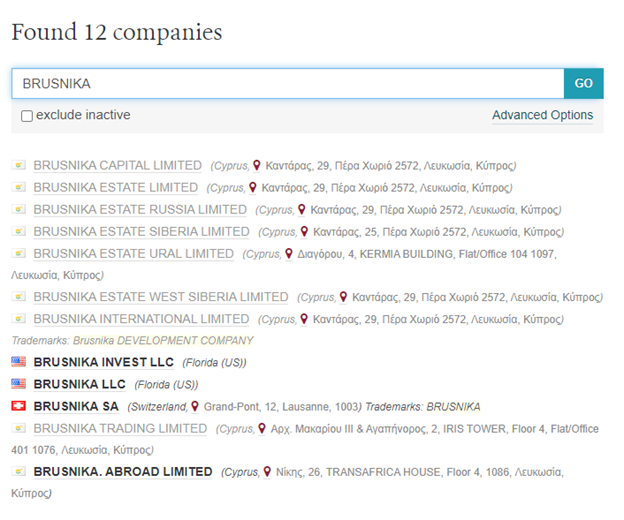This screenshot has height=520, width=624.
Task: Open BRUSNIKA CAPITAL LIMITED company page
Action: point(117,166)
